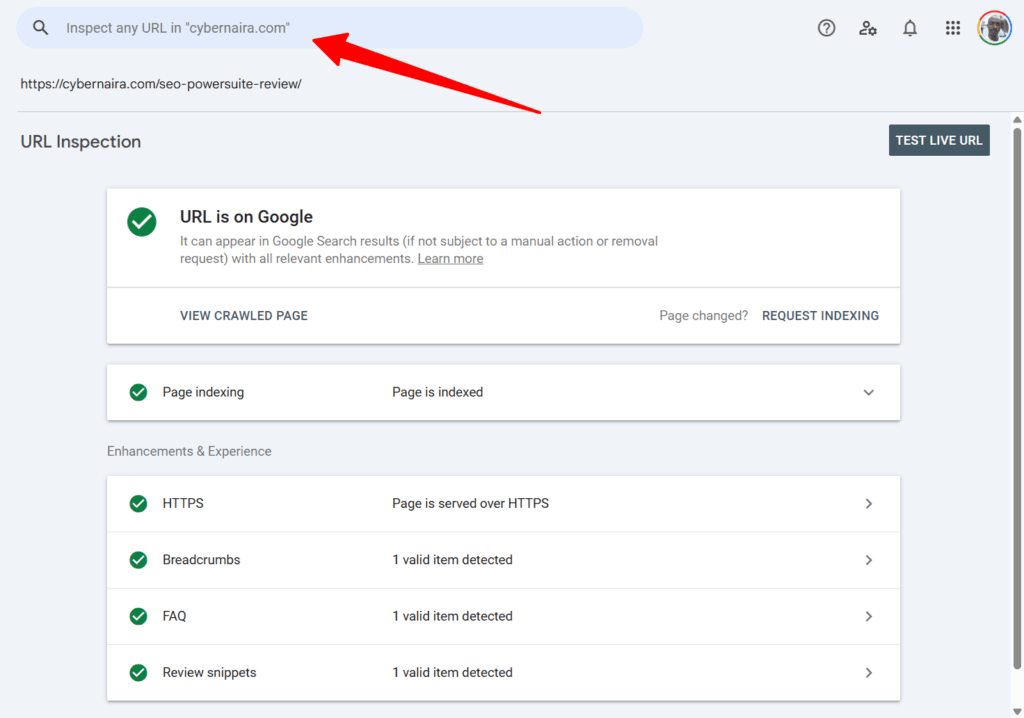This screenshot has width=1024, height=718.
Task: Click the vertical scrollbar thumb
Action: click(x=1017, y=399)
